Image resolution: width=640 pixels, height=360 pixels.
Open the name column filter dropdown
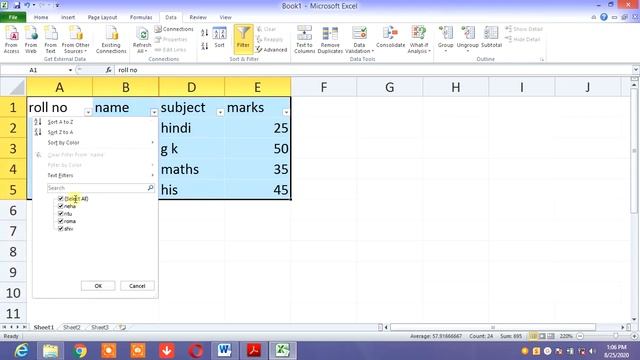pos(154,112)
